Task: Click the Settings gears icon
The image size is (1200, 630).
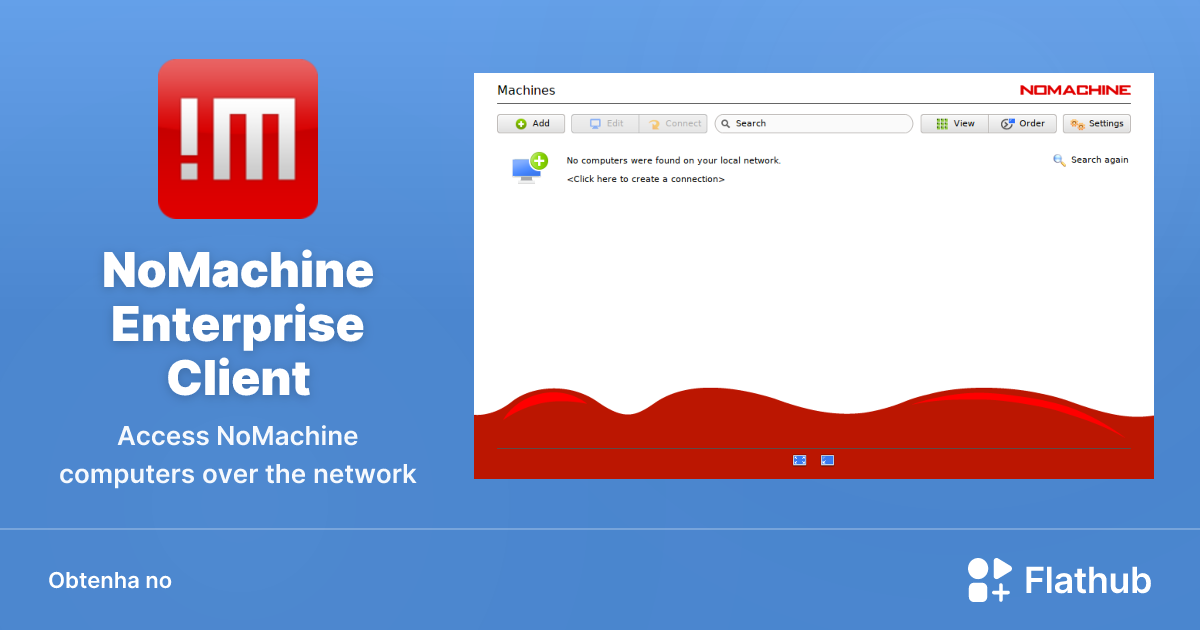Action: point(1078,123)
